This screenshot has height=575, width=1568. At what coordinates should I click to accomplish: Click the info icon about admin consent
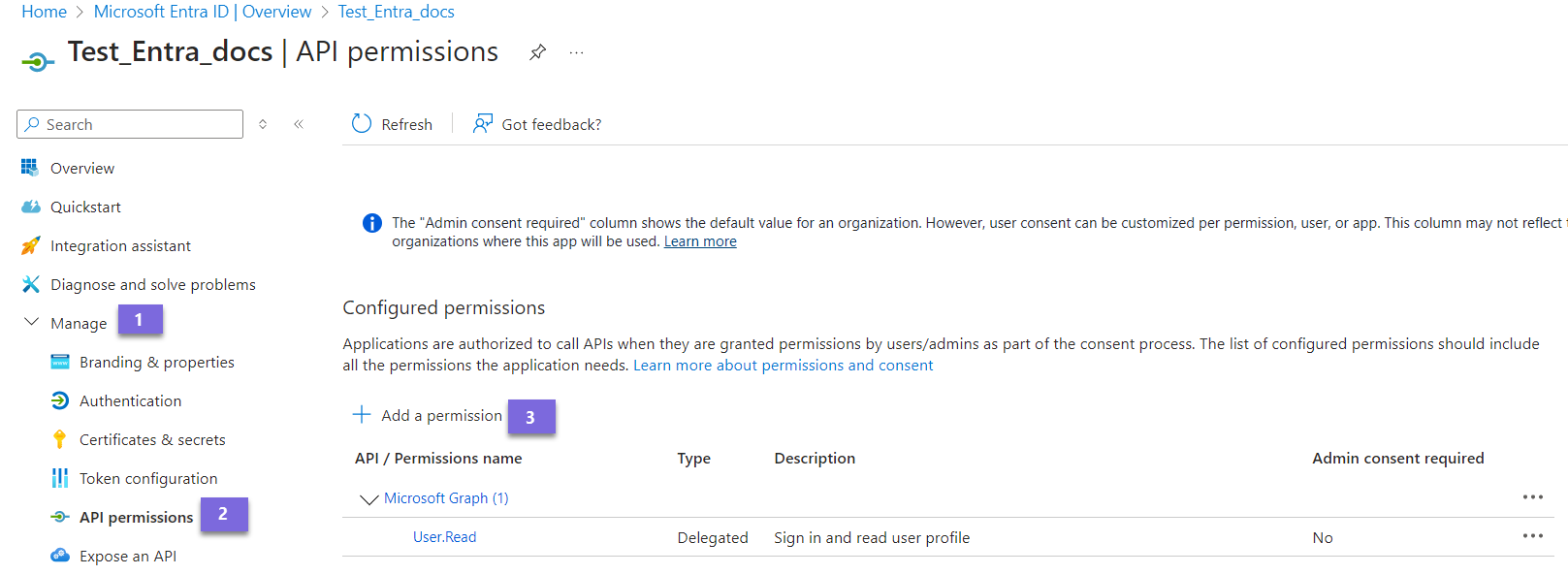click(370, 222)
